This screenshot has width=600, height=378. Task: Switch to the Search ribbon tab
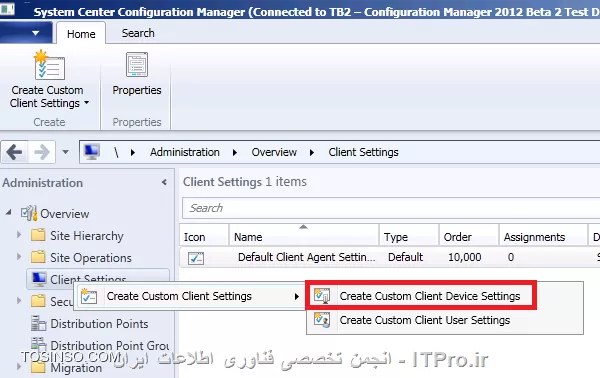point(138,33)
